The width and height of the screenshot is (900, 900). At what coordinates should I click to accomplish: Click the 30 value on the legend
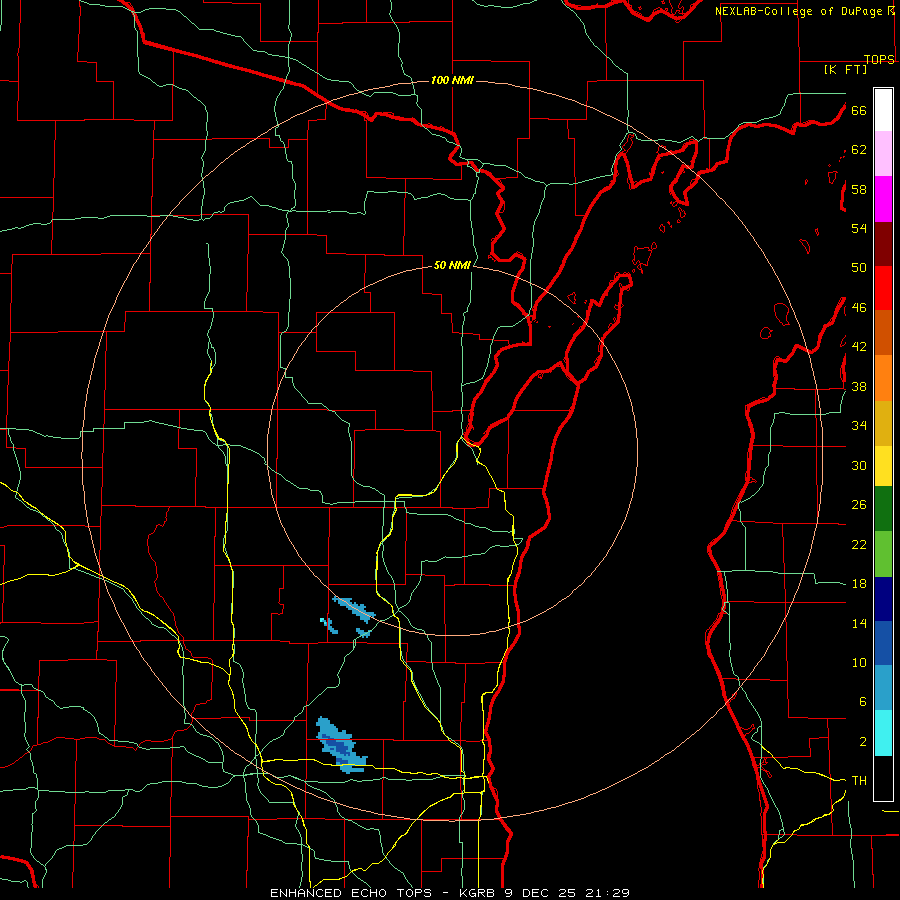pos(859,465)
